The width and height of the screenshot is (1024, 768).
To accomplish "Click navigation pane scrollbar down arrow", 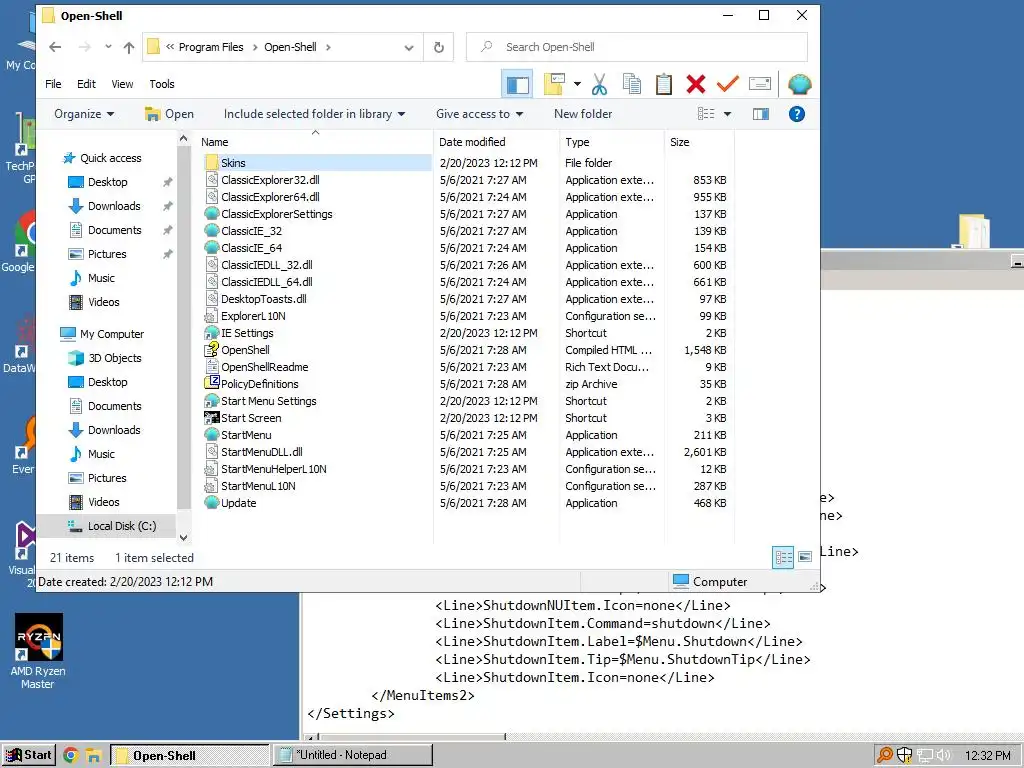I will (x=184, y=537).
